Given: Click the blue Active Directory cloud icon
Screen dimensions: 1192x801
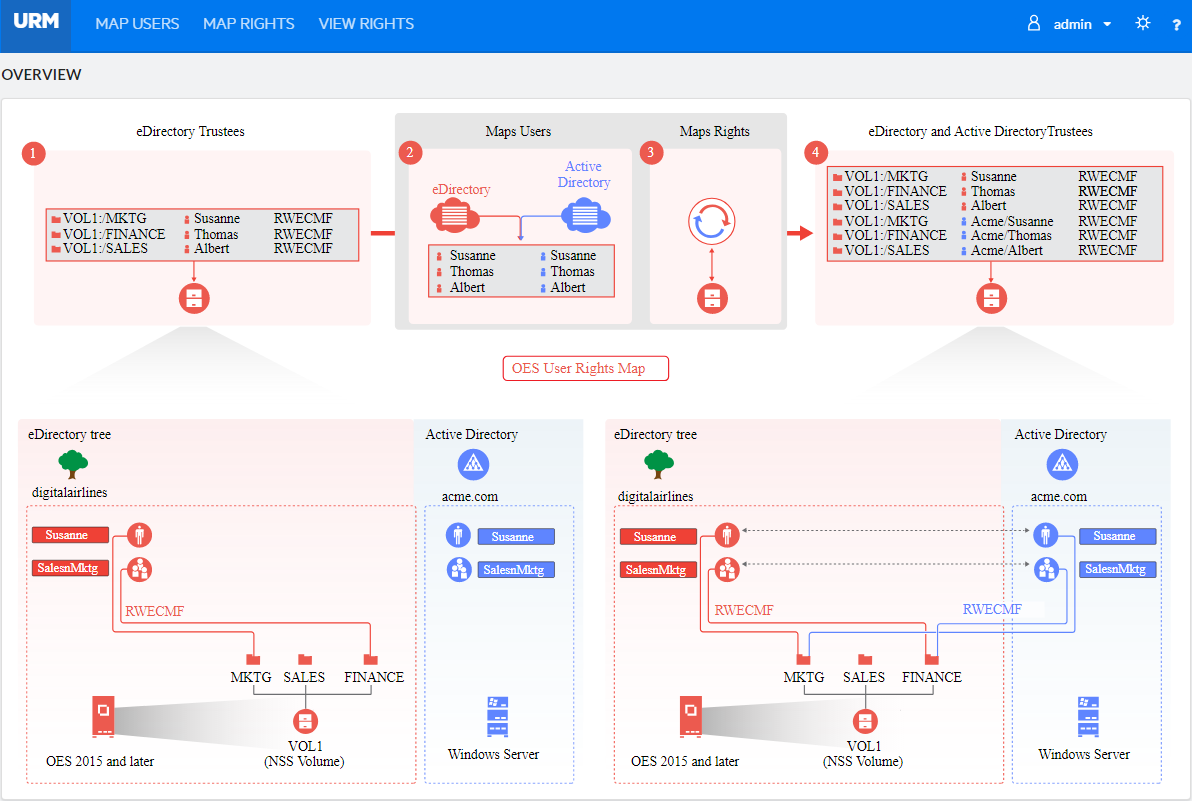Looking at the screenshot, I should pyautogui.click(x=586, y=214).
